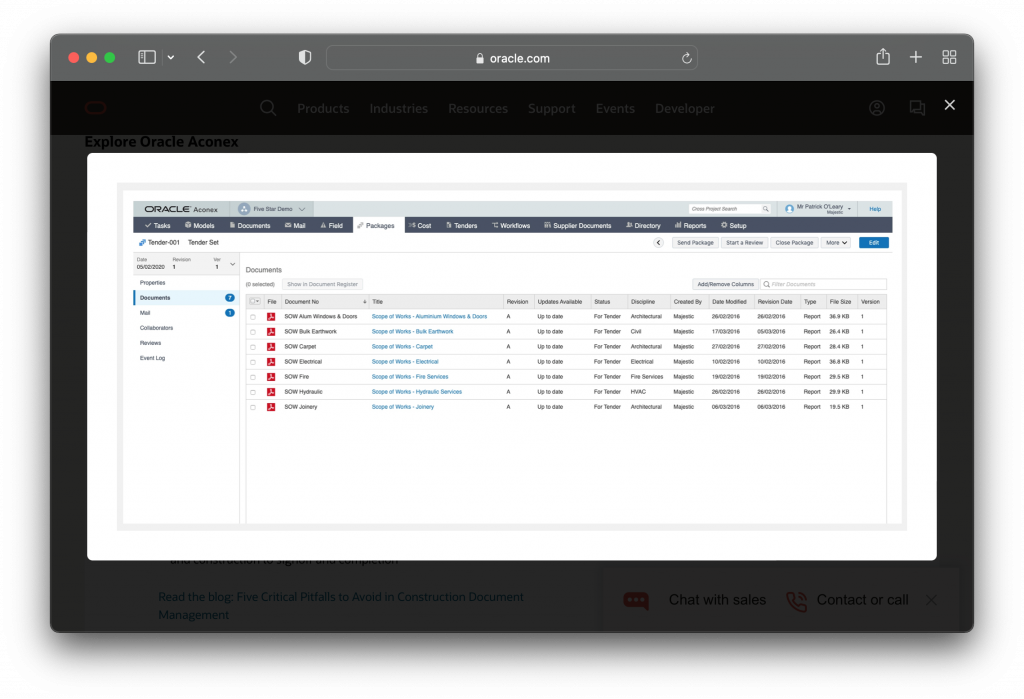Tick the checkbox for SOW Fire
Image resolution: width=1024 pixels, height=699 pixels.
[253, 377]
